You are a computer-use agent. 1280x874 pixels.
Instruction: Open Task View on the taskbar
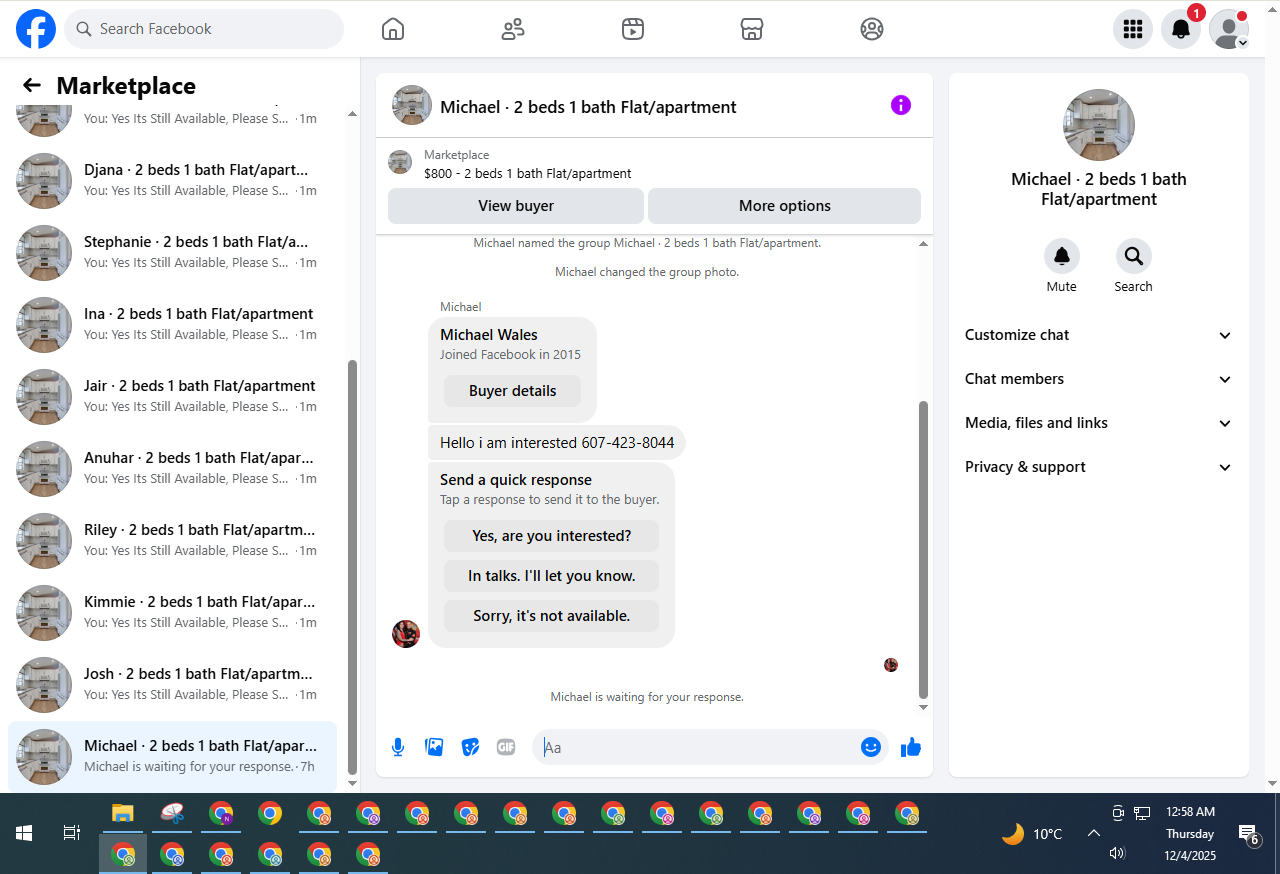click(x=72, y=833)
